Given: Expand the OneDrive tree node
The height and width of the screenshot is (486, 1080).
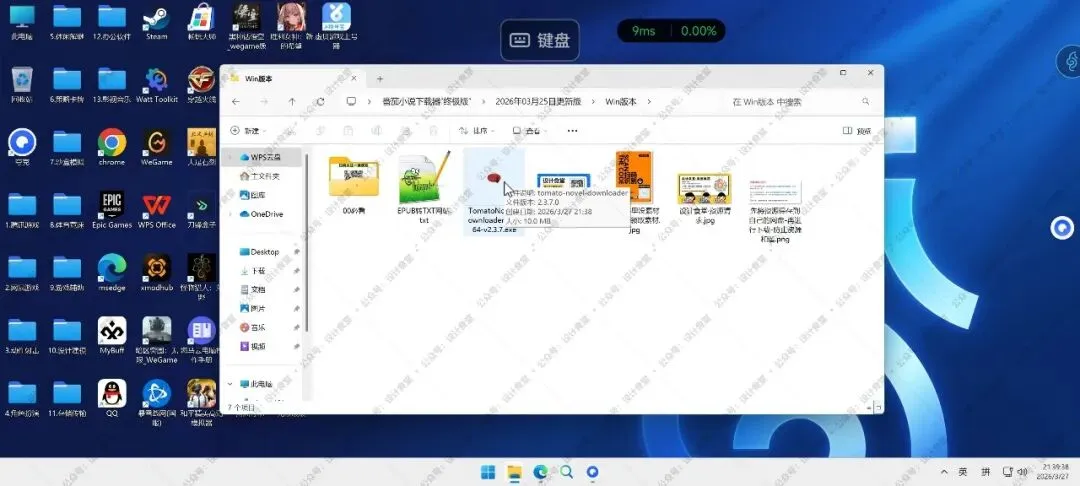Looking at the screenshot, I should 230,214.
